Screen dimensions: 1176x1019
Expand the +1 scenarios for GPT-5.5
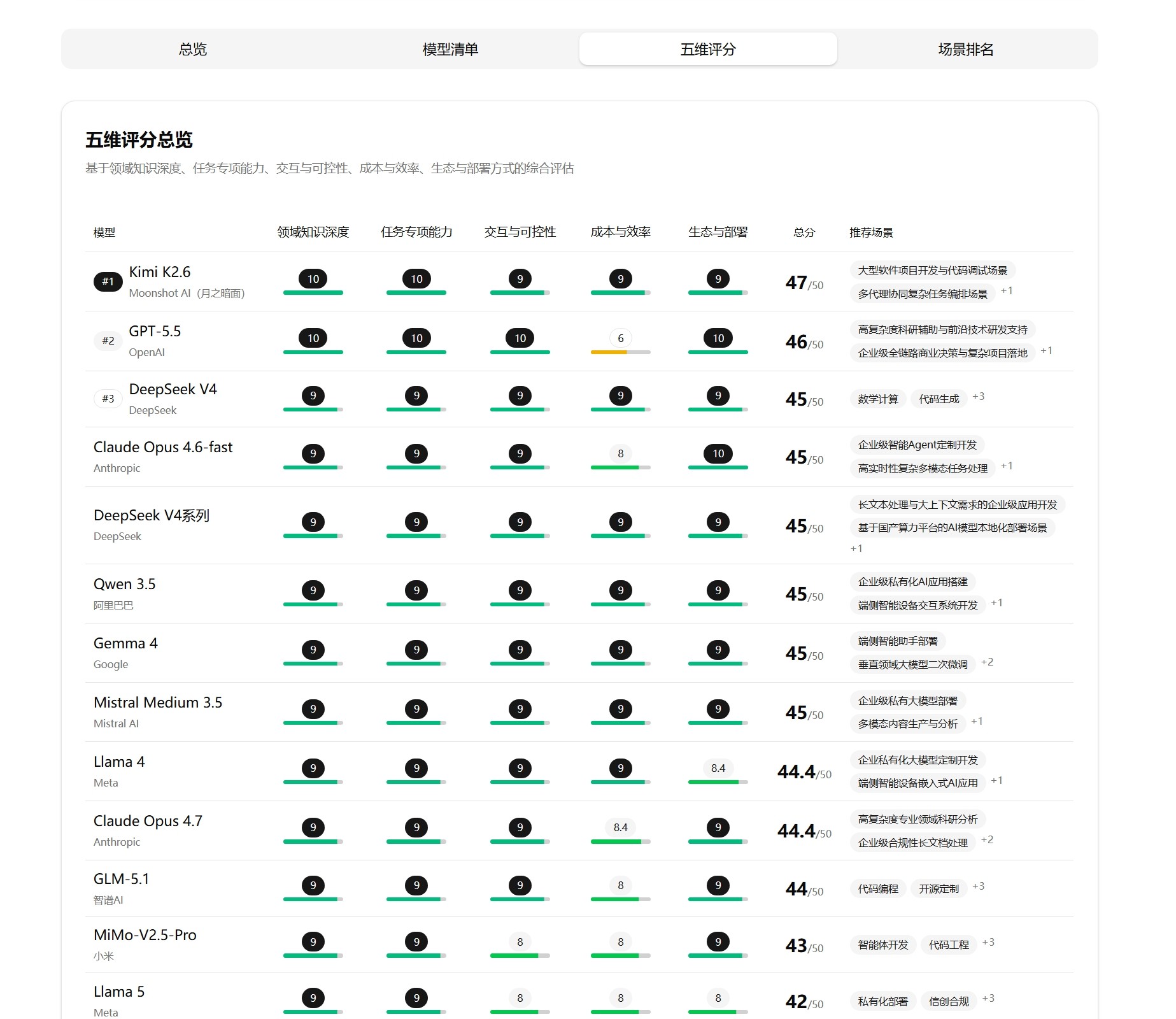pos(1047,351)
